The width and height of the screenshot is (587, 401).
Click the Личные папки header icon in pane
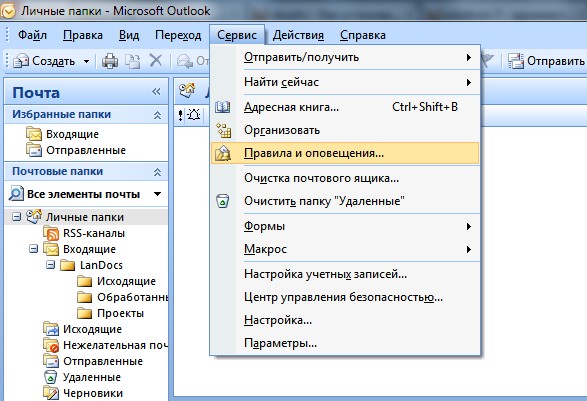point(187,90)
